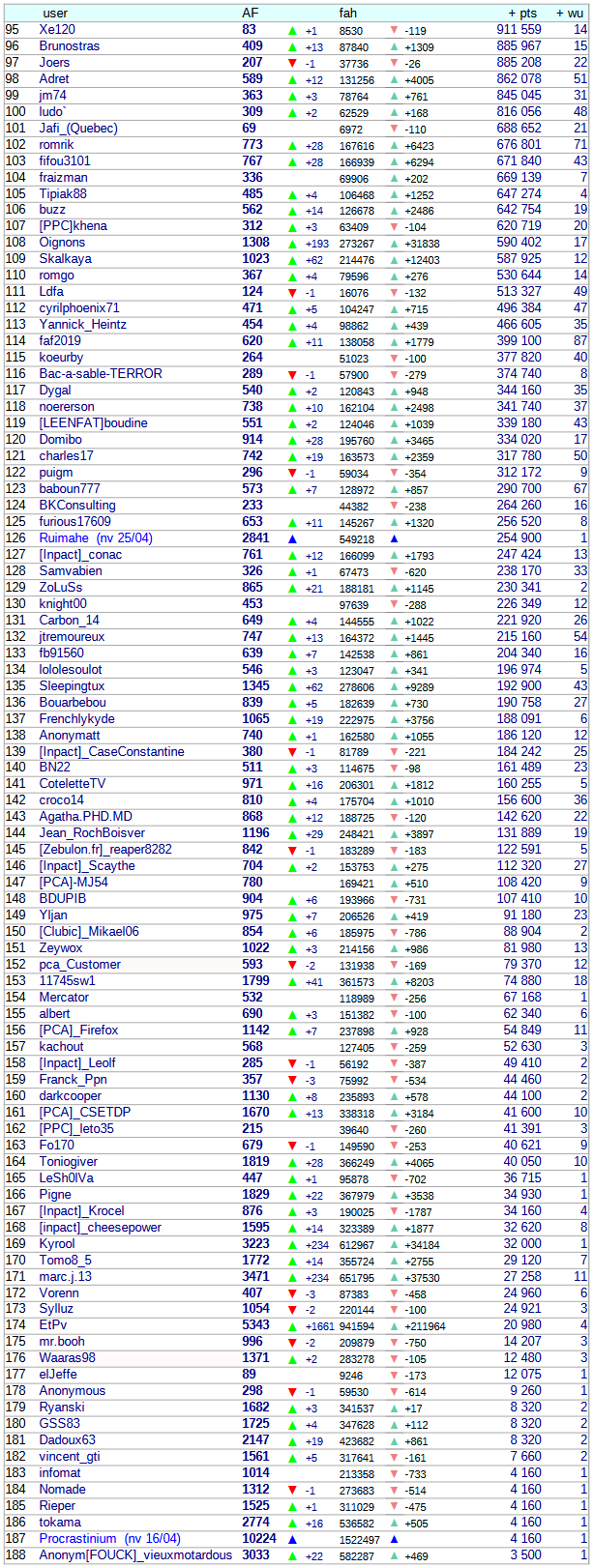Click the '+ wu' column header
593x1568 pixels.
pyautogui.click(x=571, y=13)
